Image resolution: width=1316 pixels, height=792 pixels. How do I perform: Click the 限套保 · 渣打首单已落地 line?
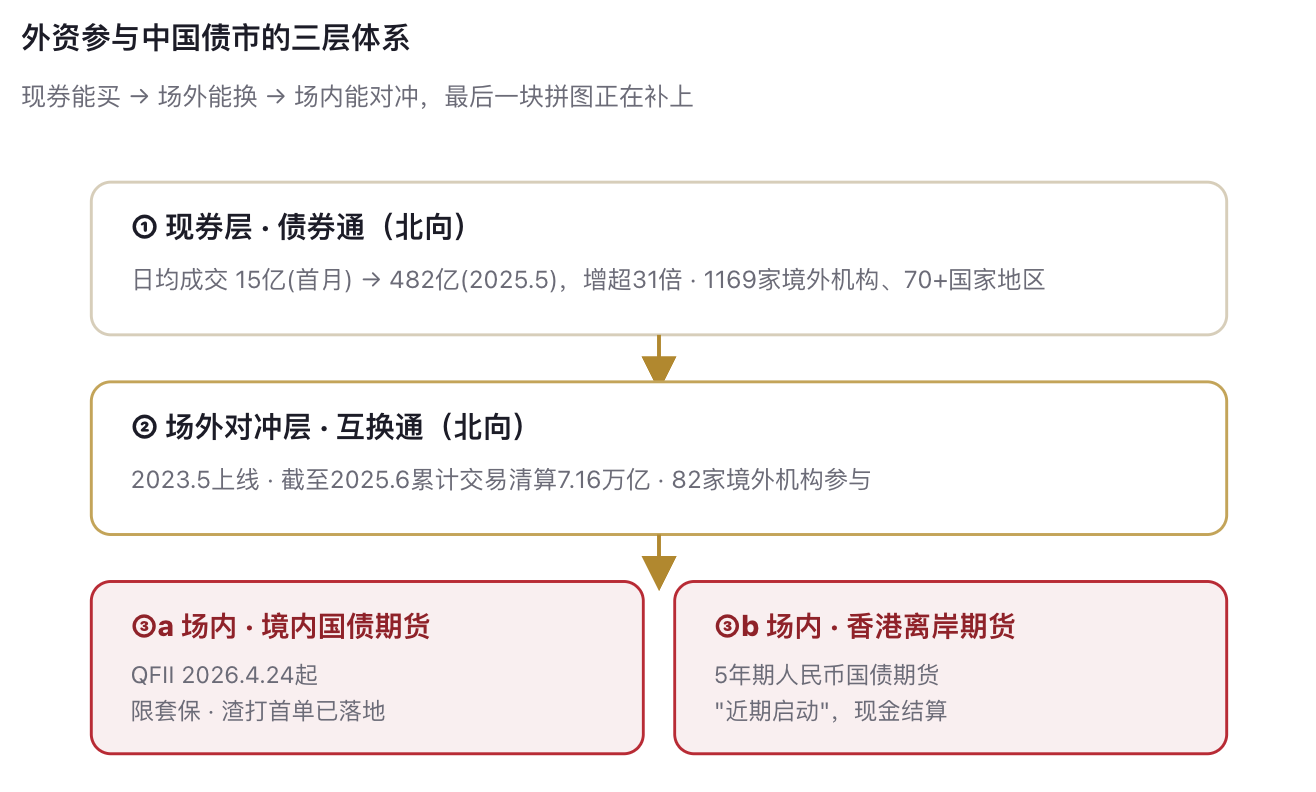(258, 711)
